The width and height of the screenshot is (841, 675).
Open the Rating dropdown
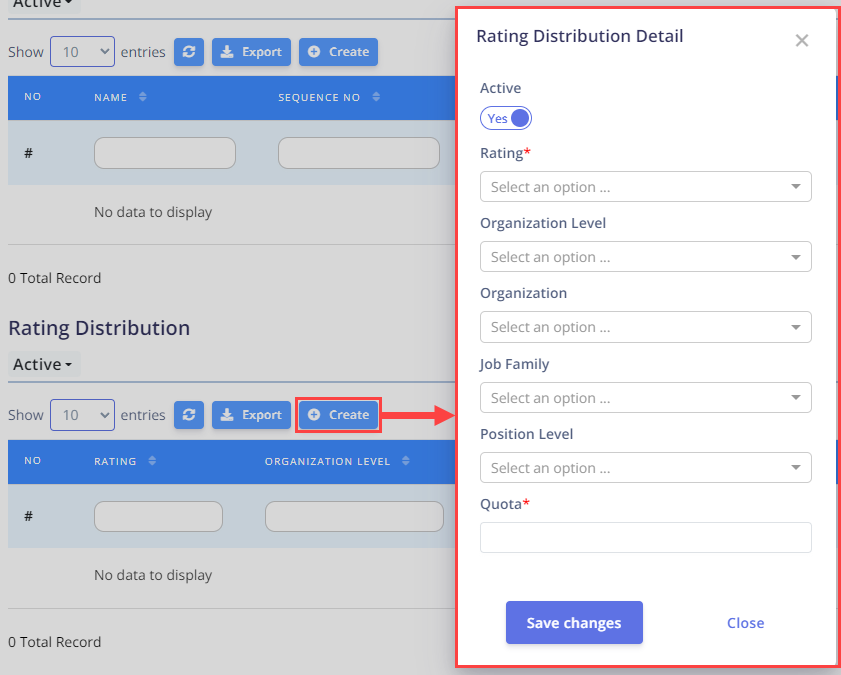pyautogui.click(x=646, y=187)
